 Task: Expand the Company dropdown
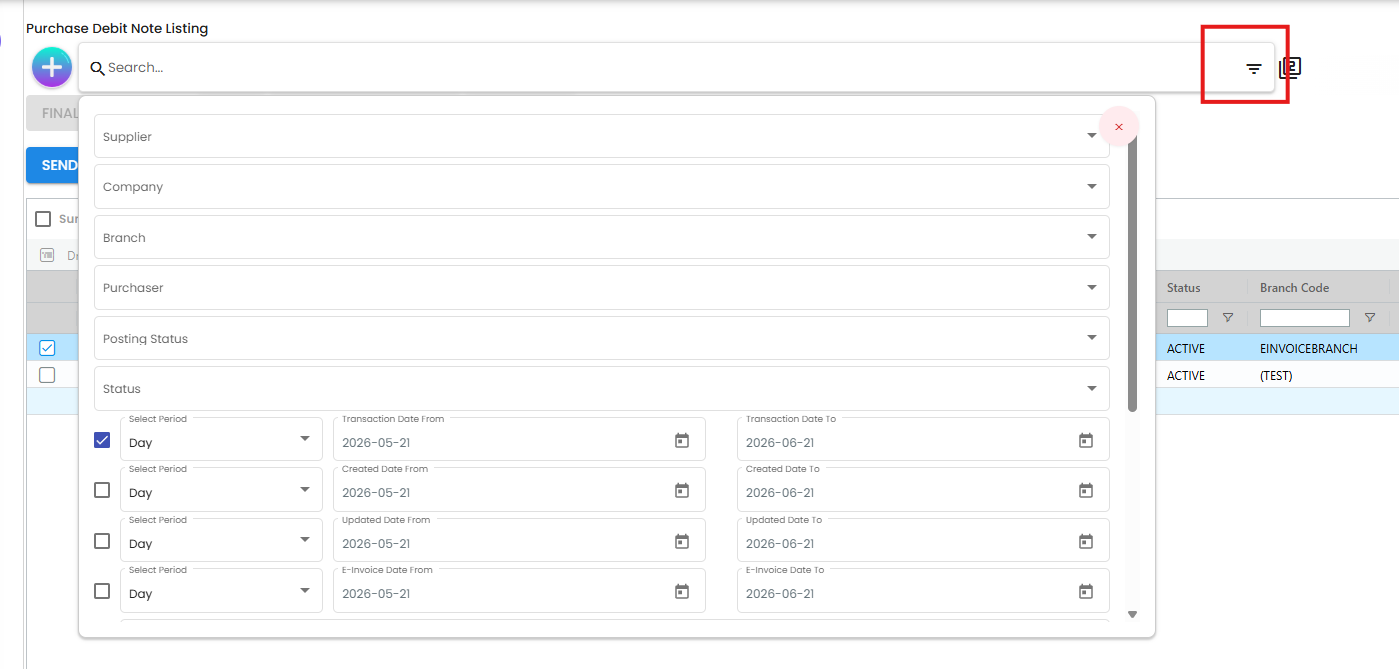pyautogui.click(x=602, y=187)
